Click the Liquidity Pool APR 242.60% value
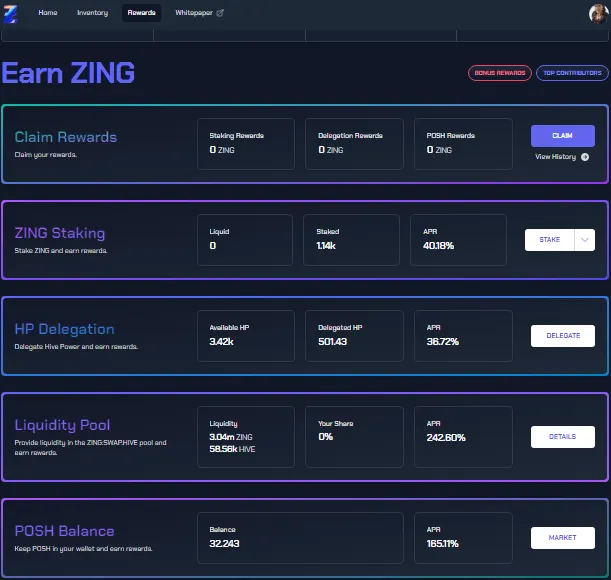Screen dimensions: 611x580 [446, 438]
